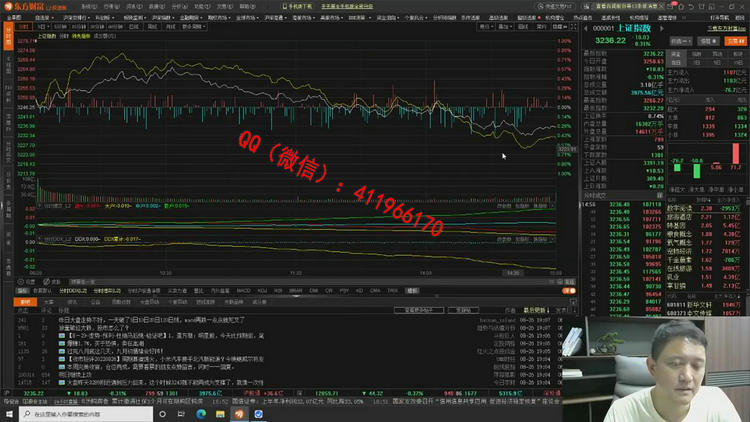Image resolution: width=750 pixels, height=422 pixels.
Task: Select the K线图 sidebar button
Action: (8, 65)
